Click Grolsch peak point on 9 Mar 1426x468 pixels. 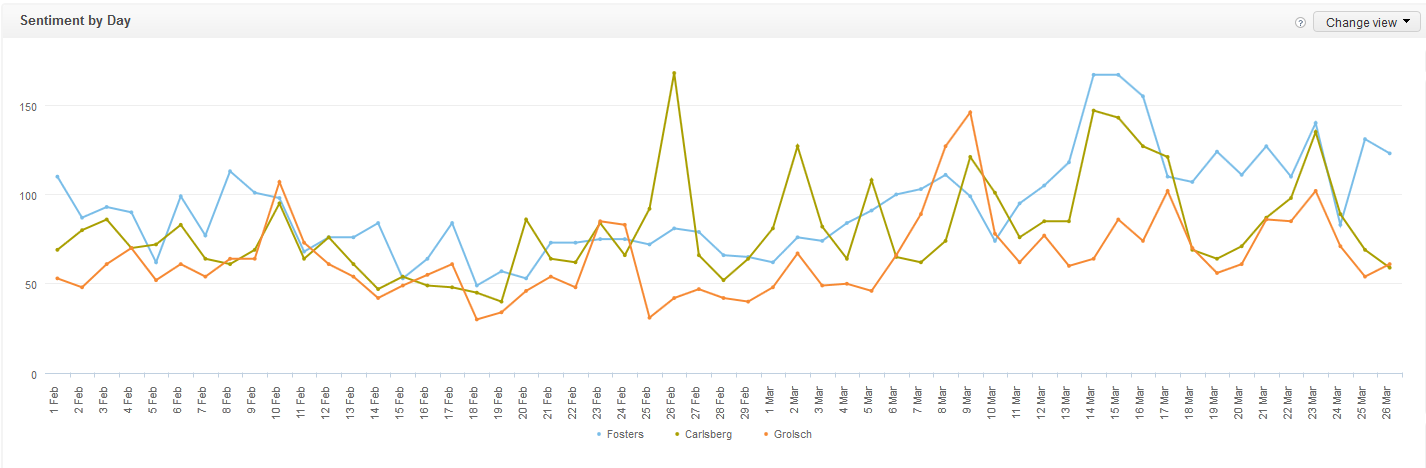[969, 112]
